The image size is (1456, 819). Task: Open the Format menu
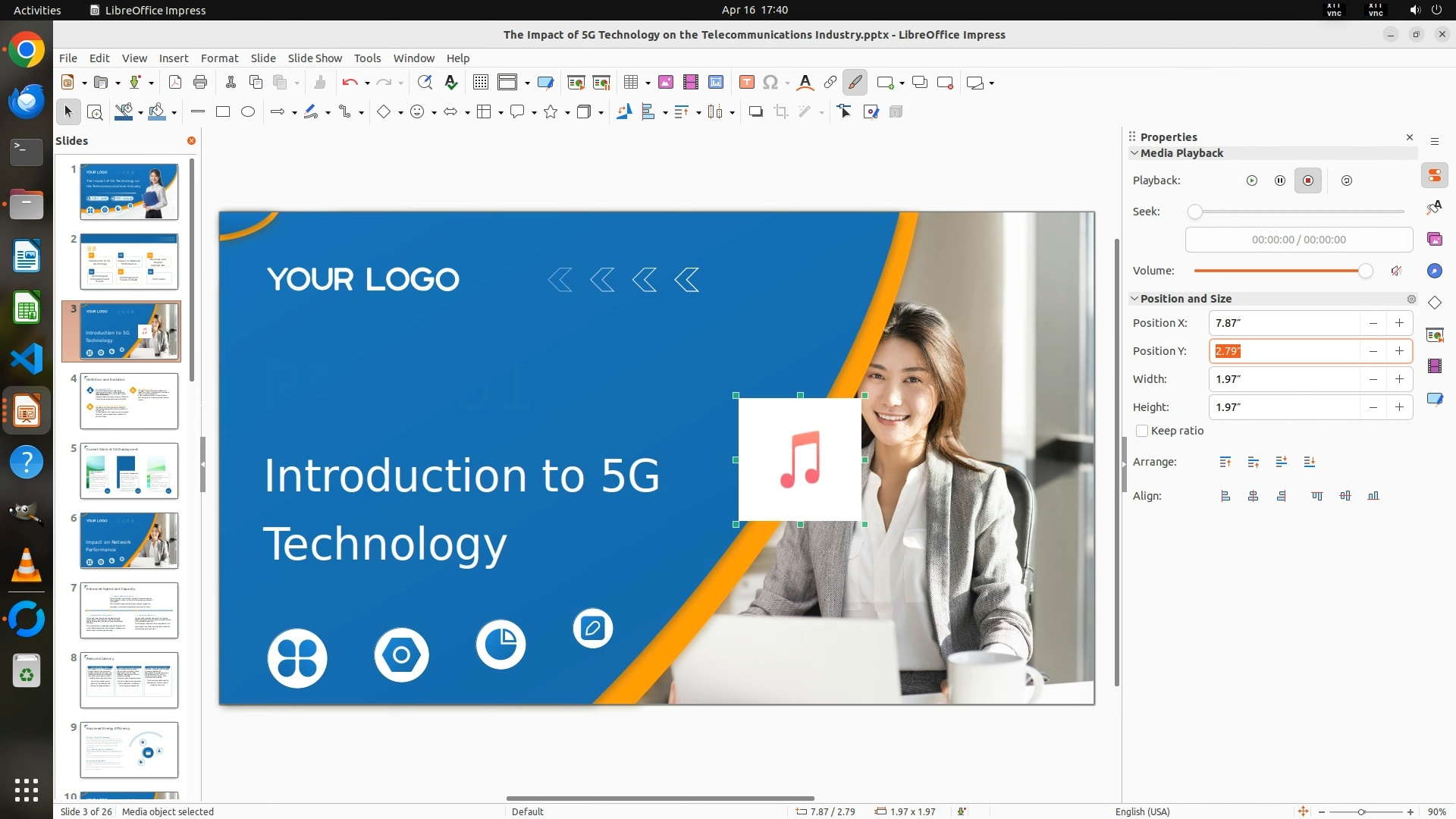tap(219, 58)
